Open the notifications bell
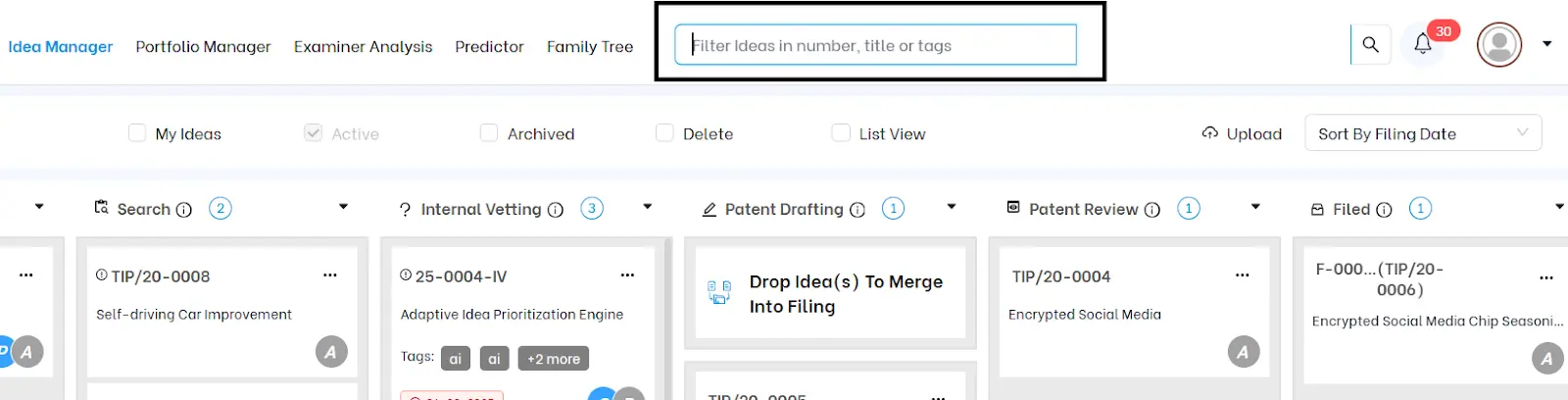The image size is (1568, 400). tap(1423, 44)
